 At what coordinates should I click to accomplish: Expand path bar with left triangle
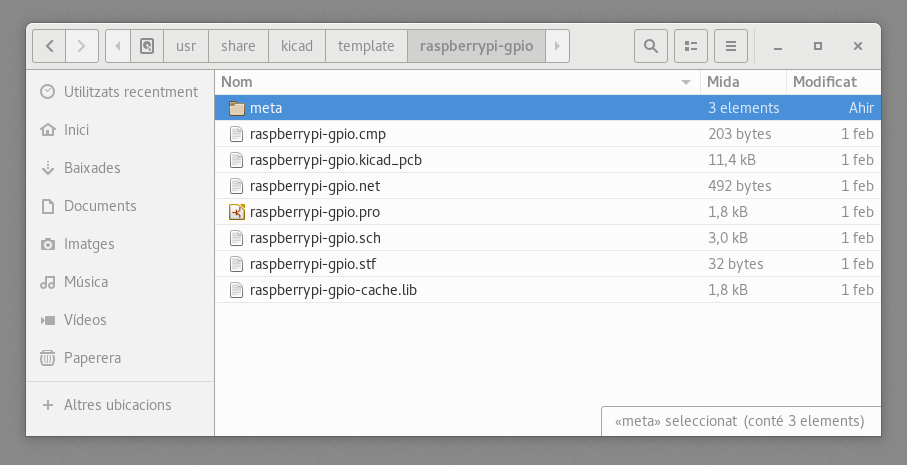(x=118, y=46)
